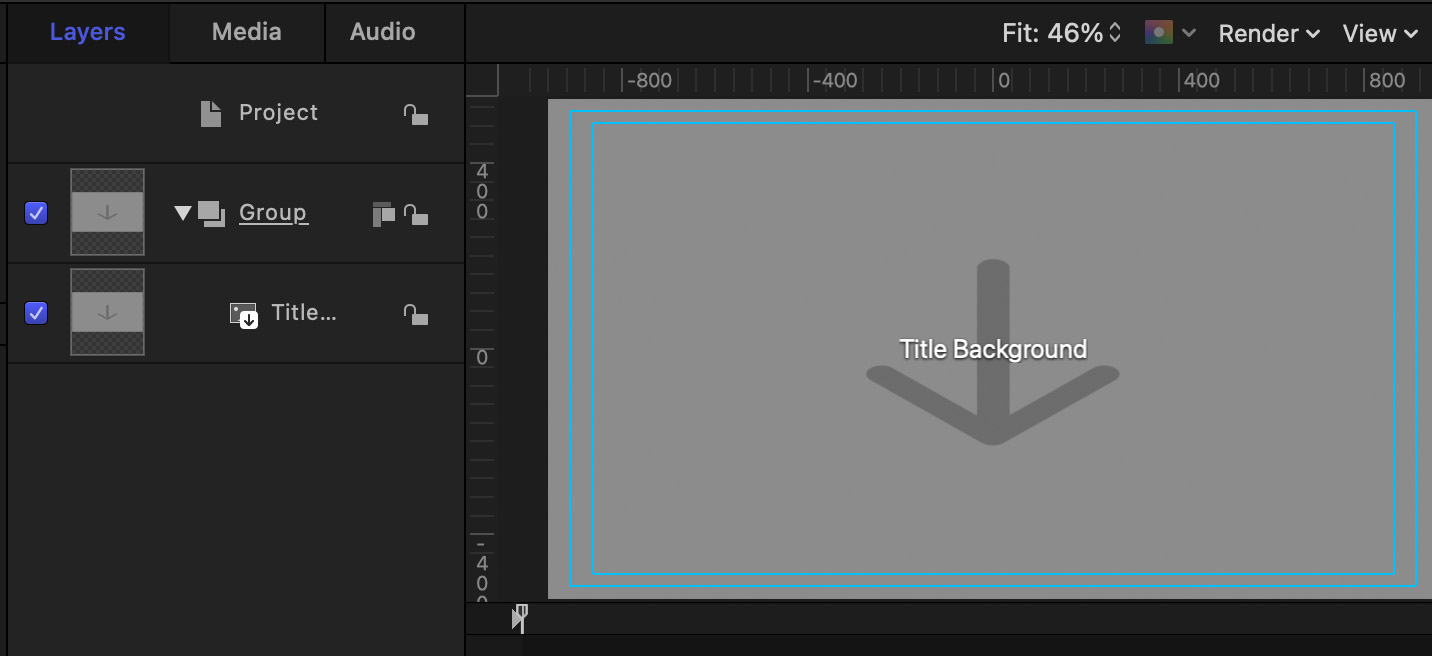This screenshot has width=1432, height=656.
Task: Open the Render dropdown menu
Action: click(x=1269, y=33)
